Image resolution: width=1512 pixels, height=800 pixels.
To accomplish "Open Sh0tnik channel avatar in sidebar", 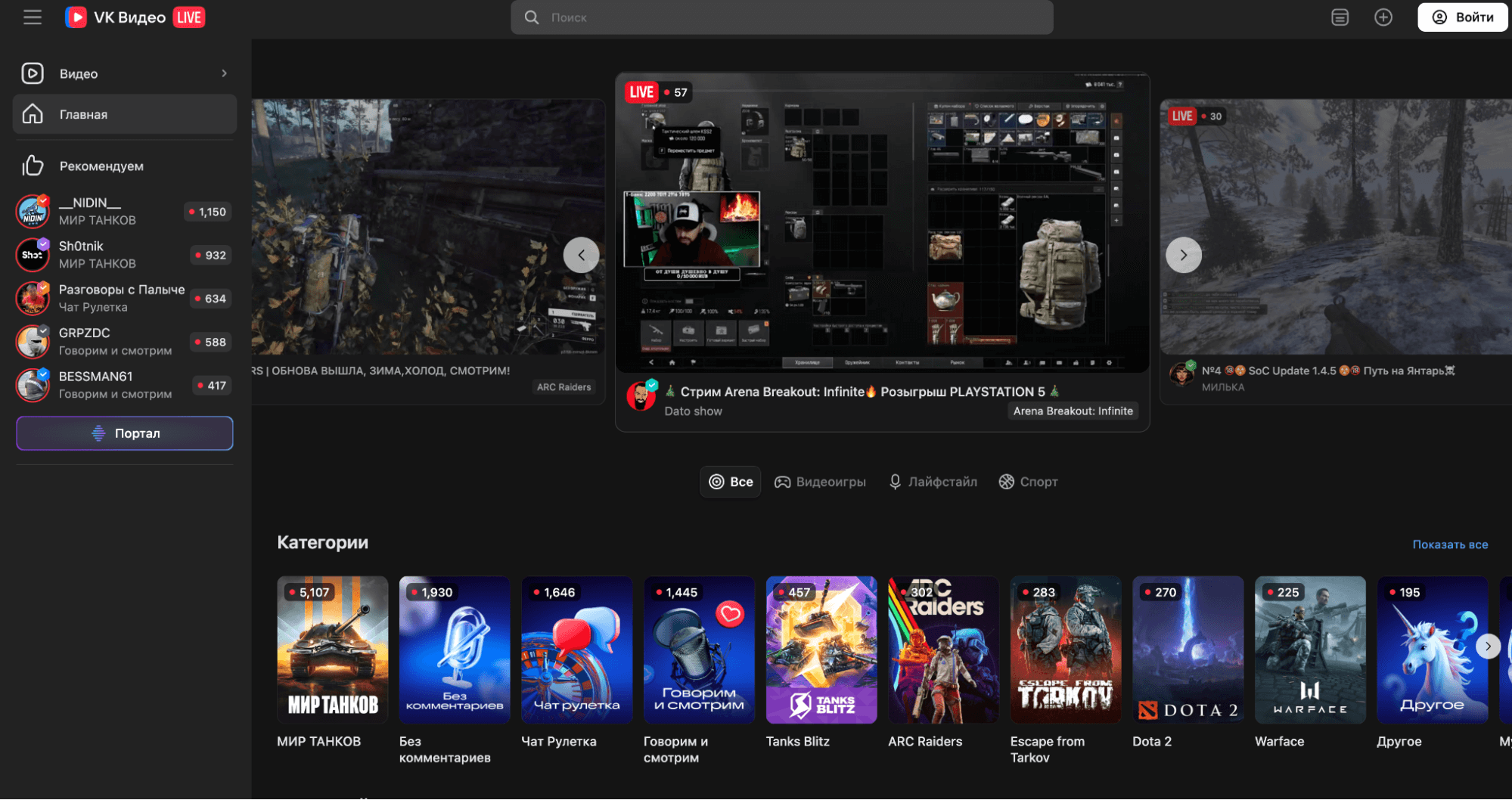I will click(33, 255).
